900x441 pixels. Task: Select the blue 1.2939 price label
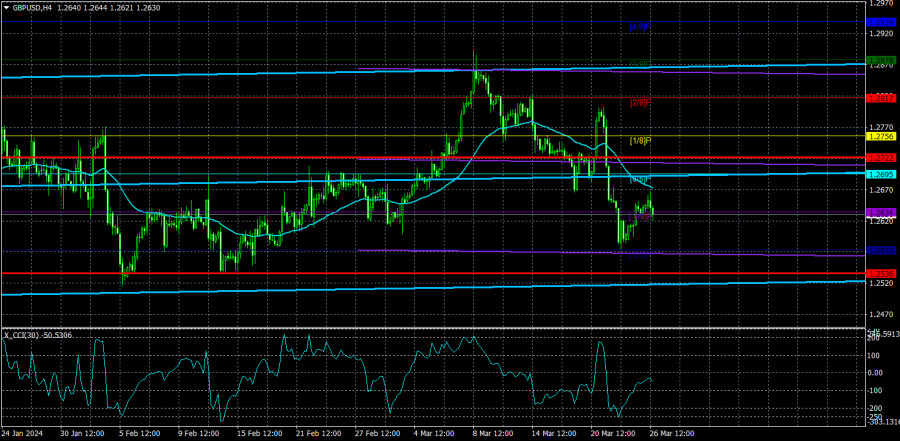click(881, 22)
